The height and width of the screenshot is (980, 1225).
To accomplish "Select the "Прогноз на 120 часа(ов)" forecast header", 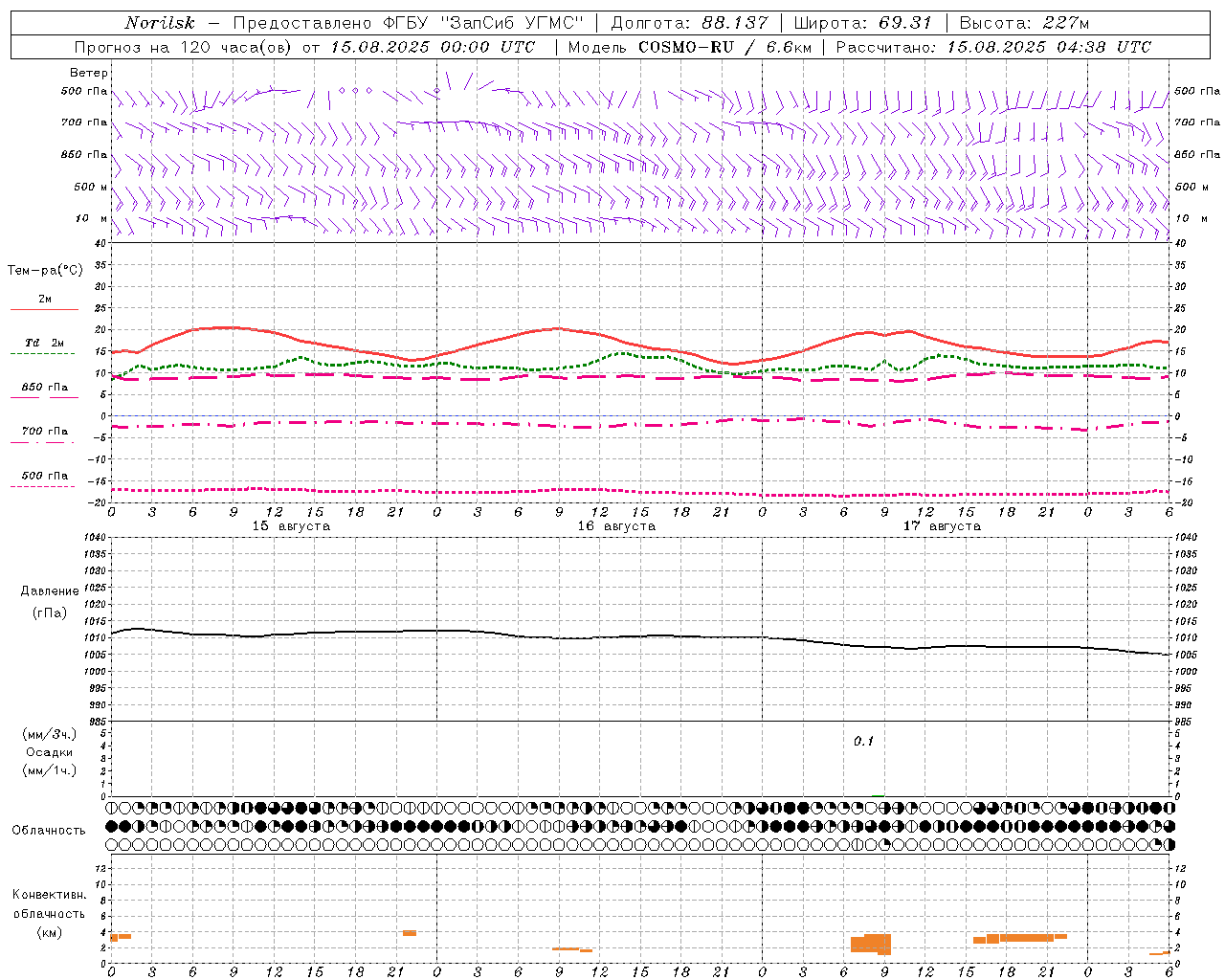I will tap(186, 47).
